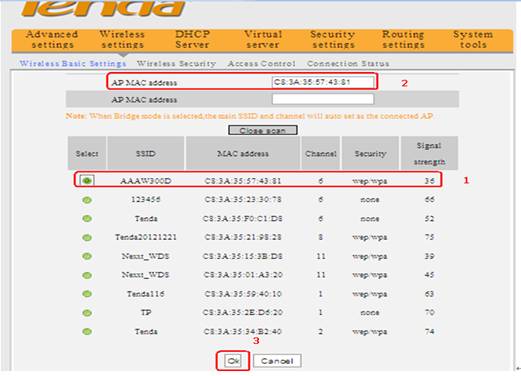Click channel value 8 in Tenda20121221 row
The image size is (521, 376).
(321, 237)
